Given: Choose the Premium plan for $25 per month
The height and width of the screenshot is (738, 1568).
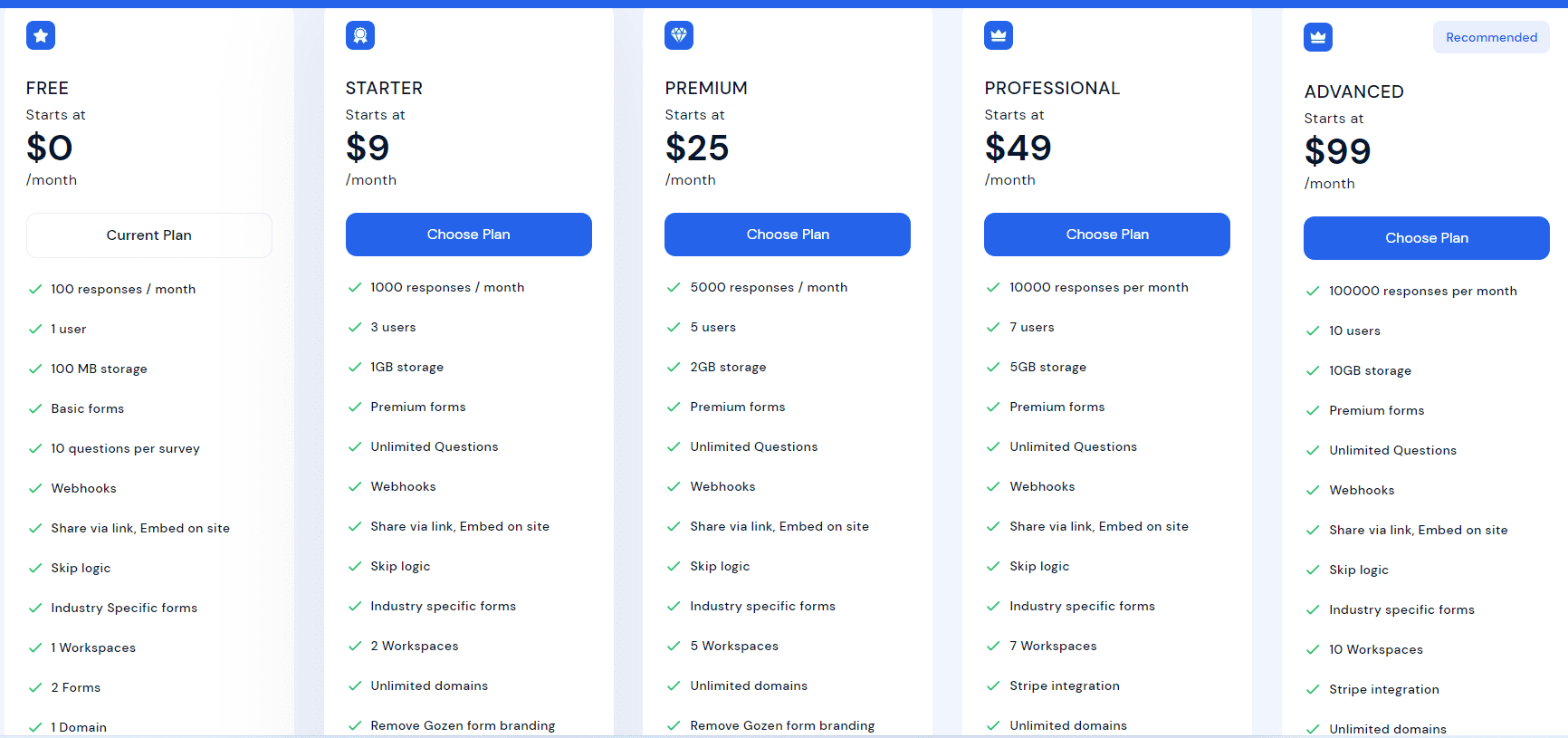Looking at the screenshot, I should [x=787, y=234].
